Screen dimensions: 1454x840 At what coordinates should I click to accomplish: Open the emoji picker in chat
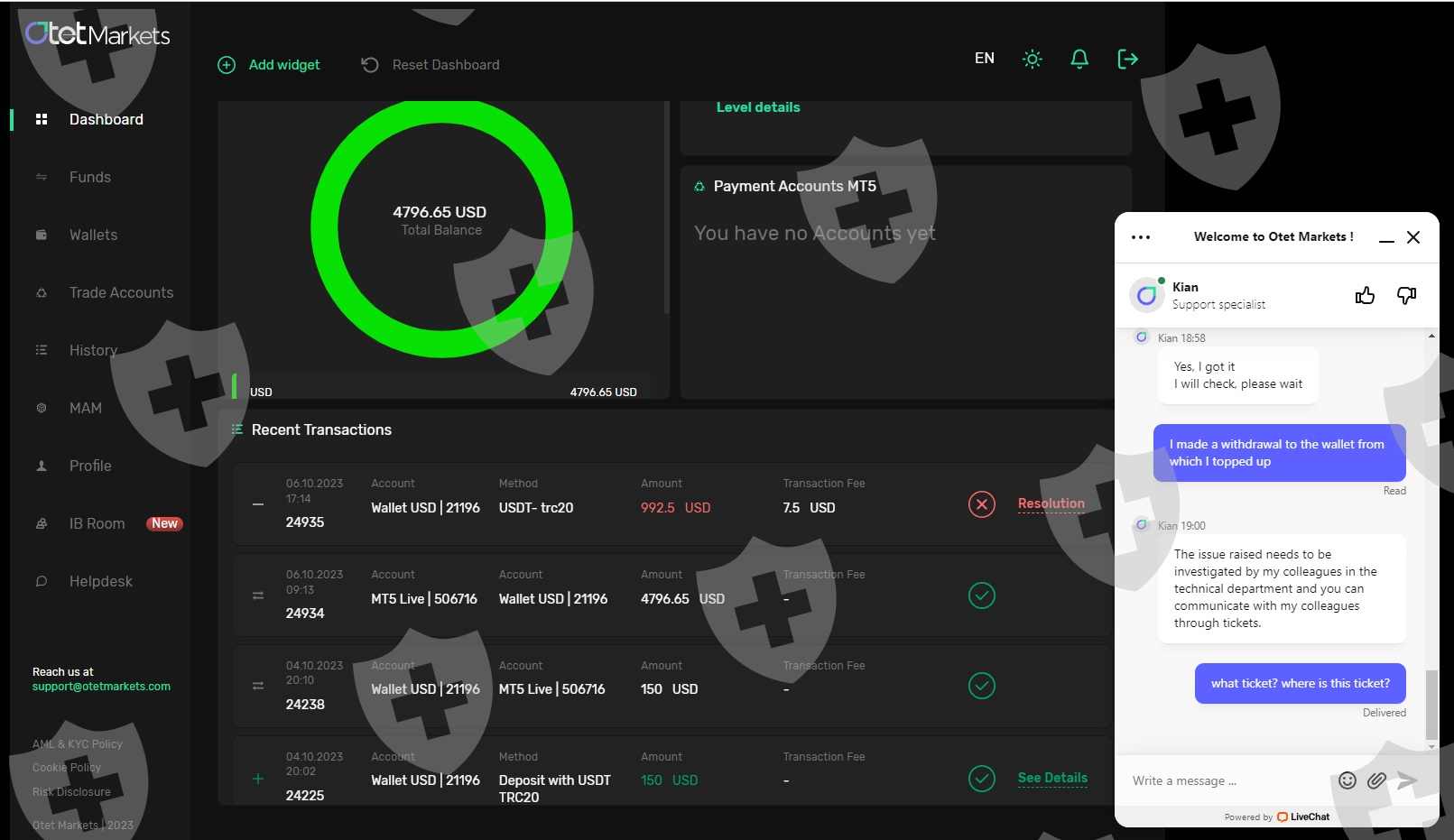pos(1347,780)
